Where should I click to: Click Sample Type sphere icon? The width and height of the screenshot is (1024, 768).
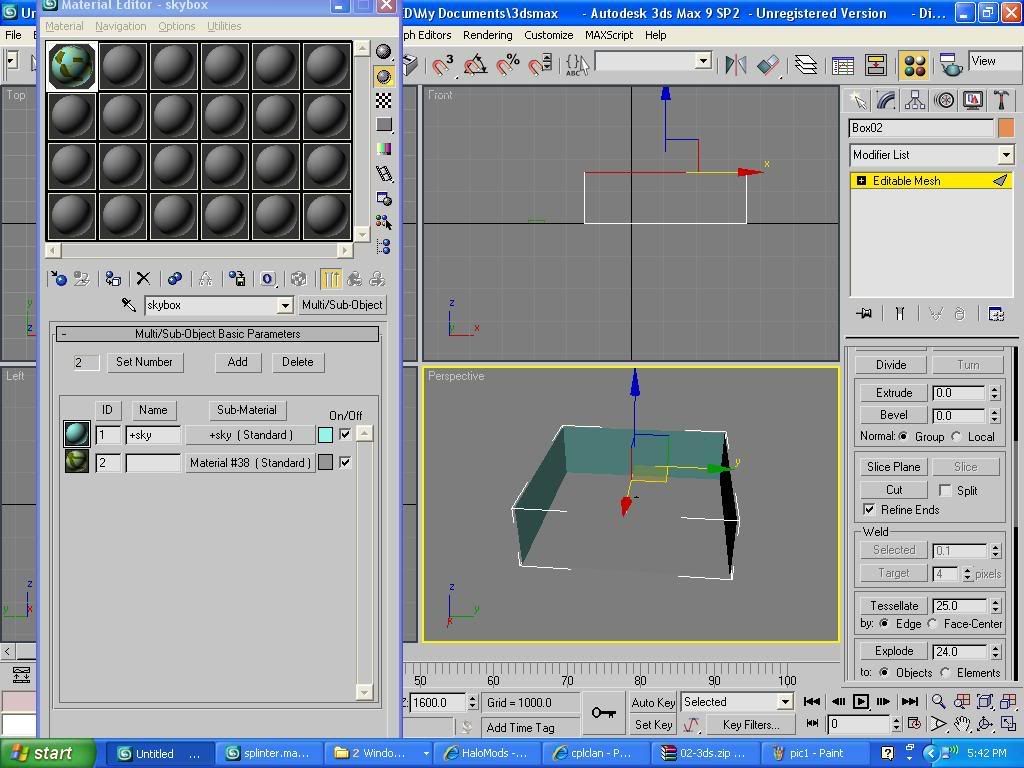point(383,52)
